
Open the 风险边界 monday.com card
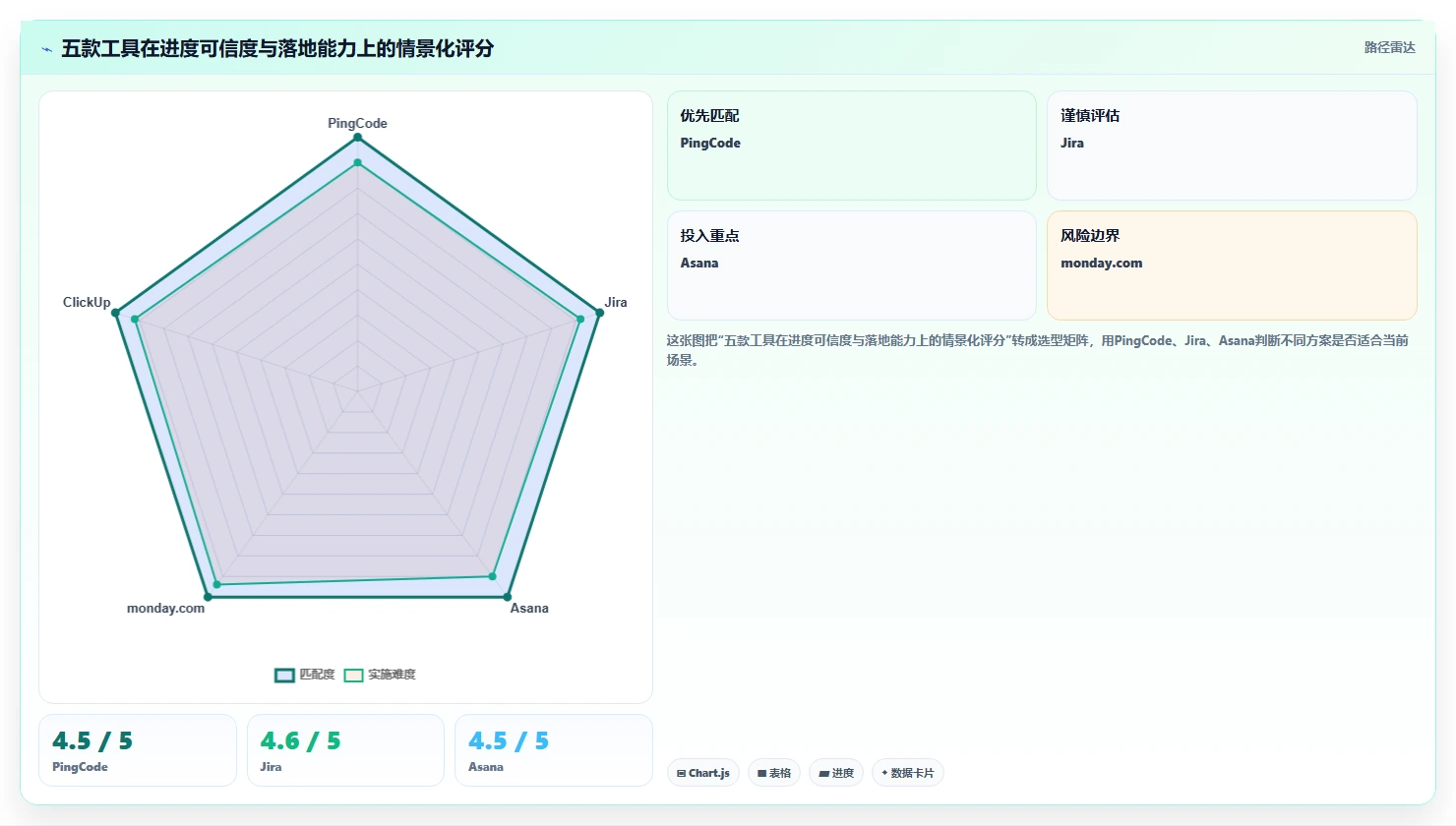coord(1232,265)
